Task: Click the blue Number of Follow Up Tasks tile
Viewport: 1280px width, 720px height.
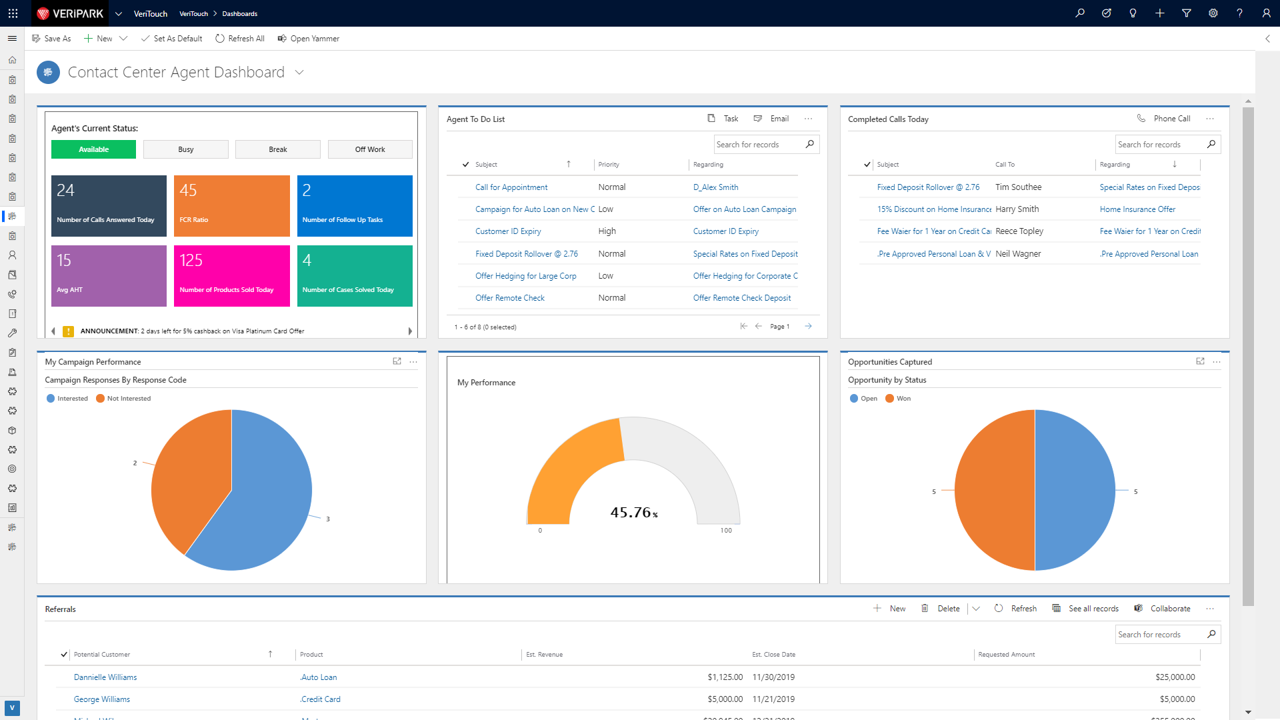Action: (354, 205)
